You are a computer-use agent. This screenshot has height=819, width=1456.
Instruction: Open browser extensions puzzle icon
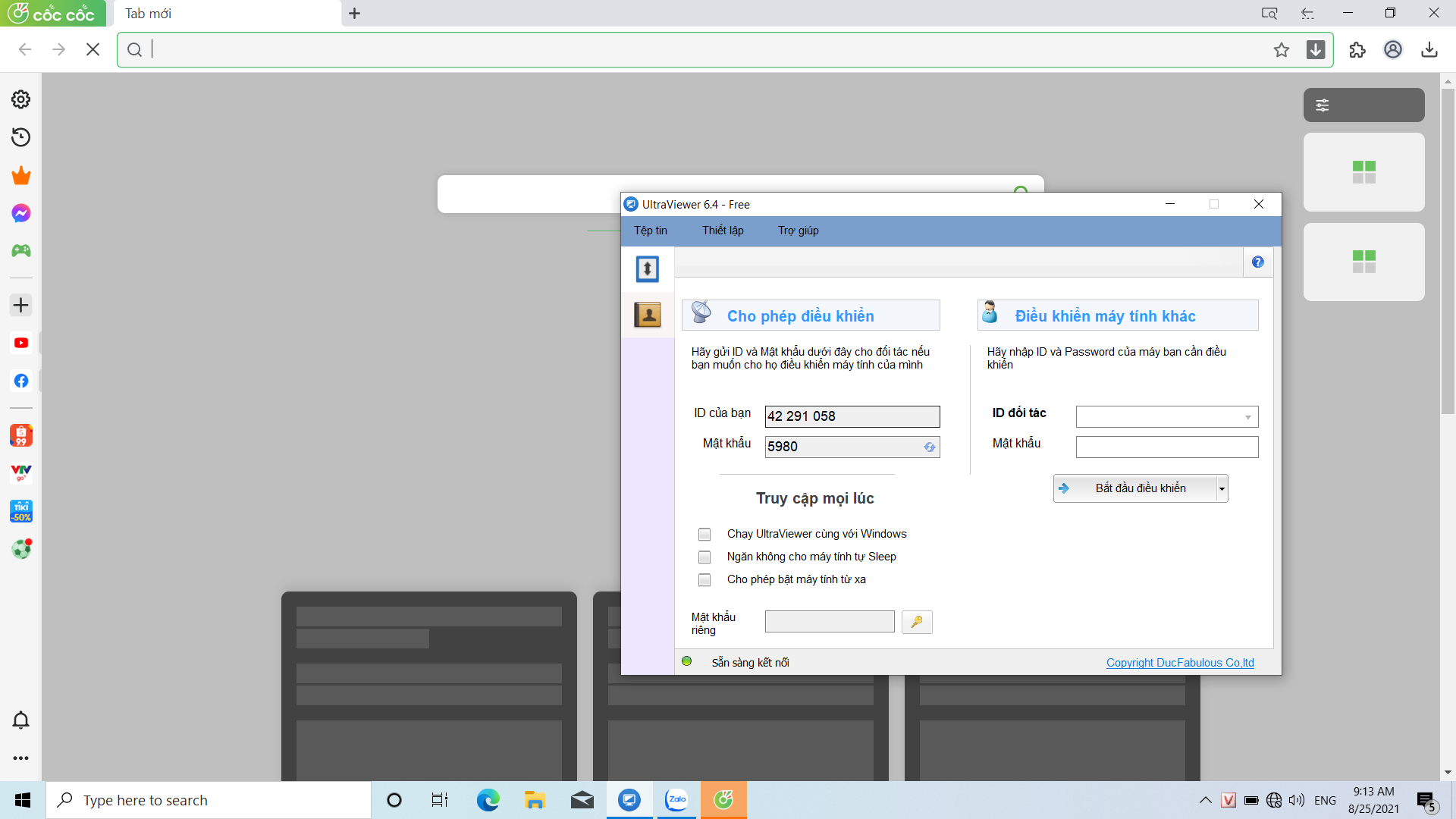1357,50
